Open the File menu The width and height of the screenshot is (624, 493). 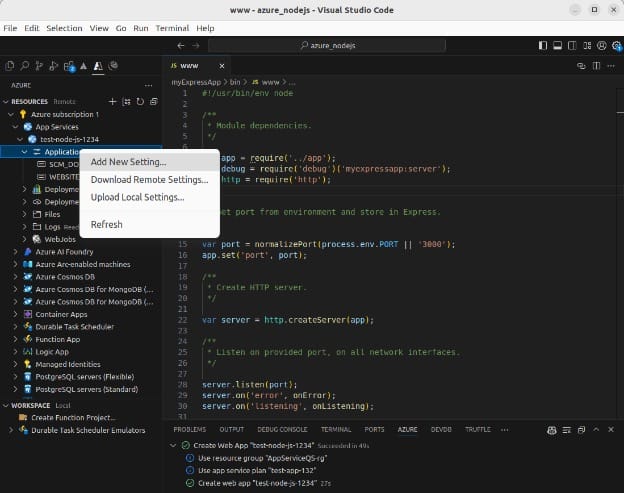tap(10, 28)
